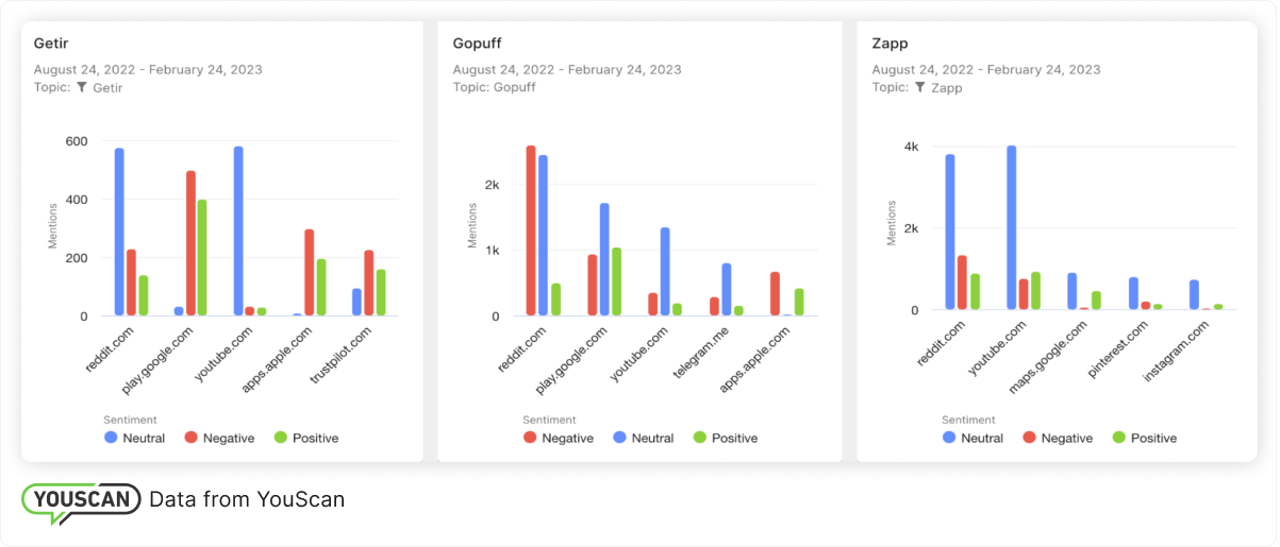The width and height of the screenshot is (1280, 547).
Task: Click the YouScan logo icon
Action: click(x=80, y=501)
